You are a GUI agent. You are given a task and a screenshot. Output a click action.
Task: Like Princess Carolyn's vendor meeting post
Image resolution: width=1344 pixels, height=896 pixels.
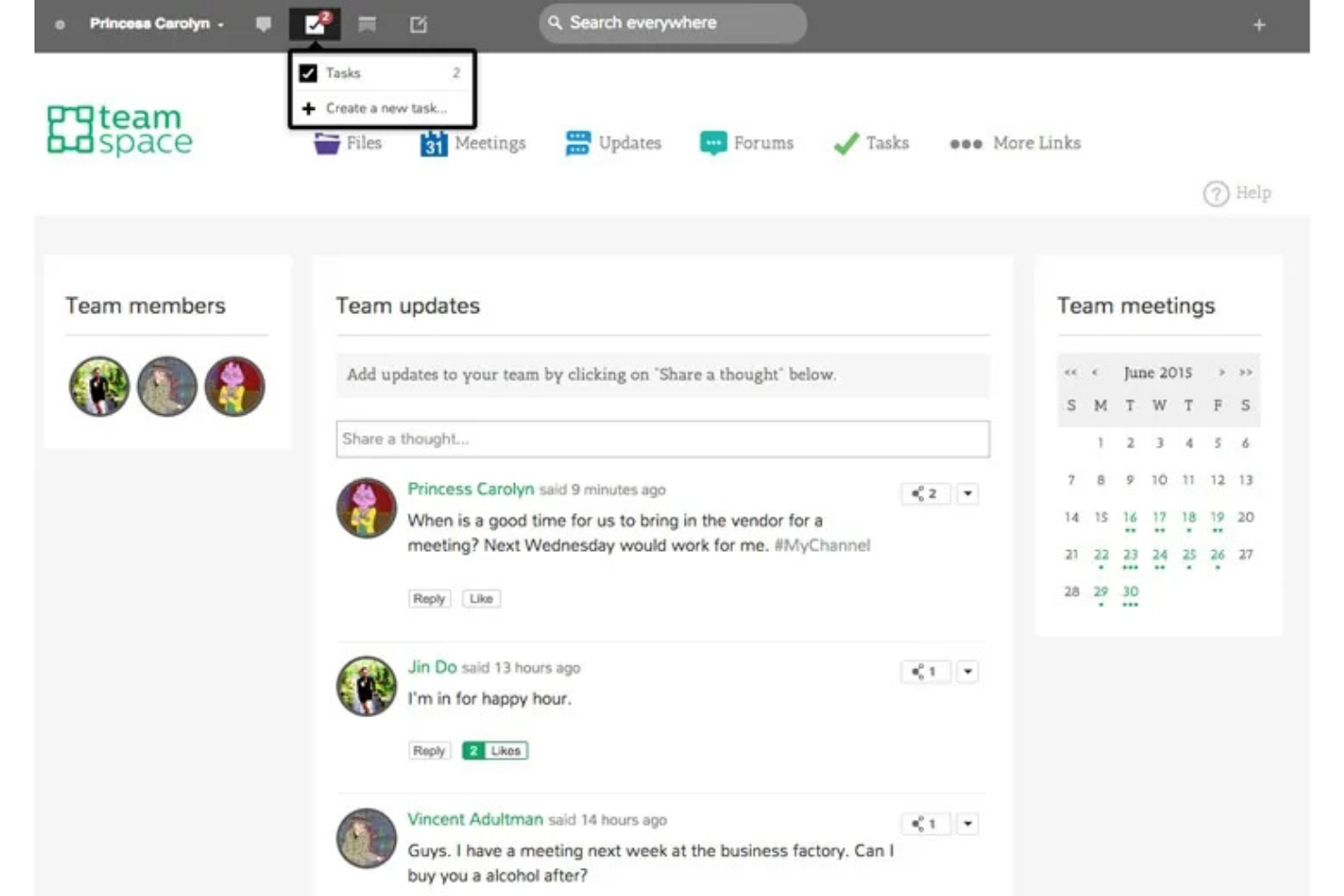click(x=481, y=598)
